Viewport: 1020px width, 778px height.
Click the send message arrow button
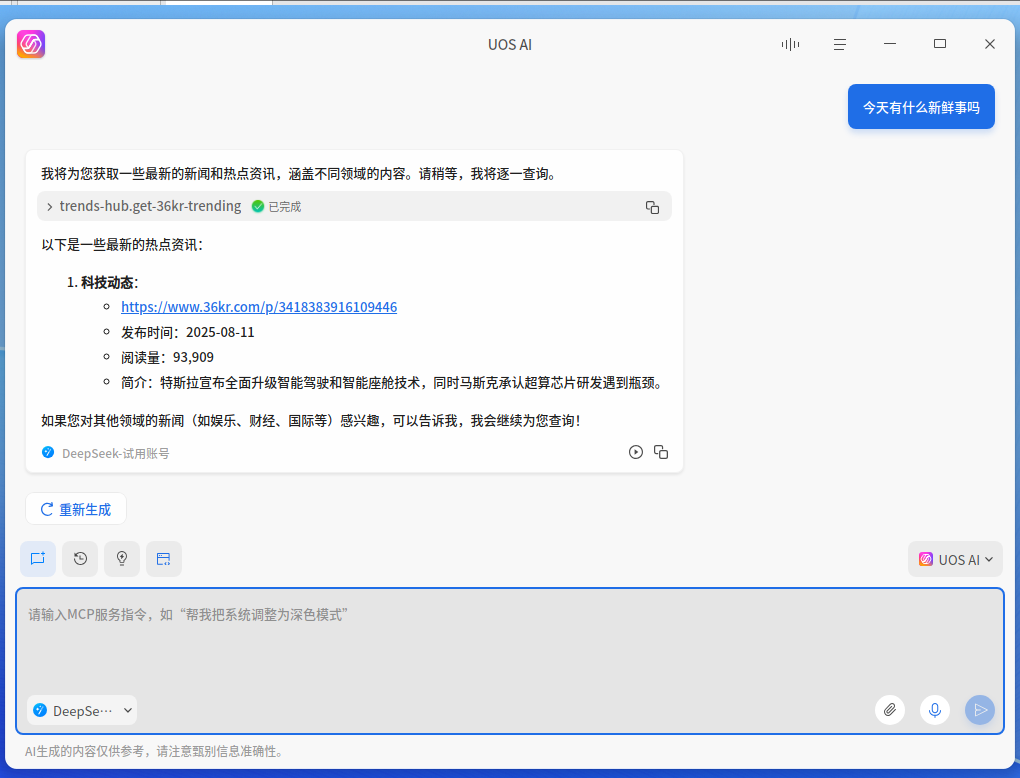[x=980, y=710]
